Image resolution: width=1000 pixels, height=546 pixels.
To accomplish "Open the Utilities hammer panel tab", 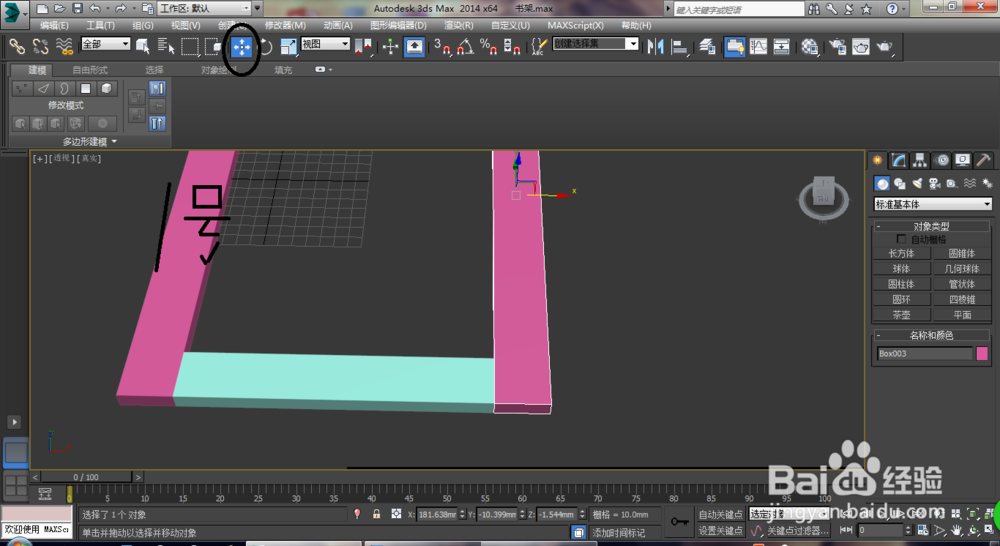I will tap(984, 160).
